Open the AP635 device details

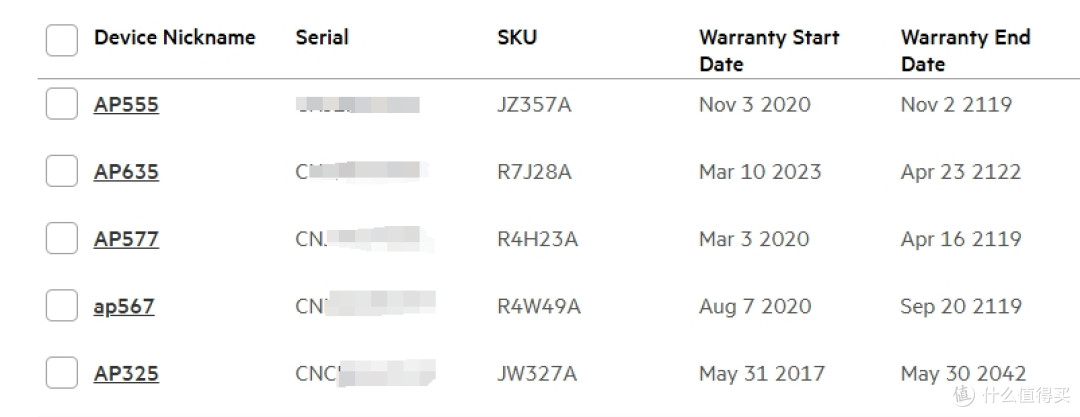click(126, 172)
